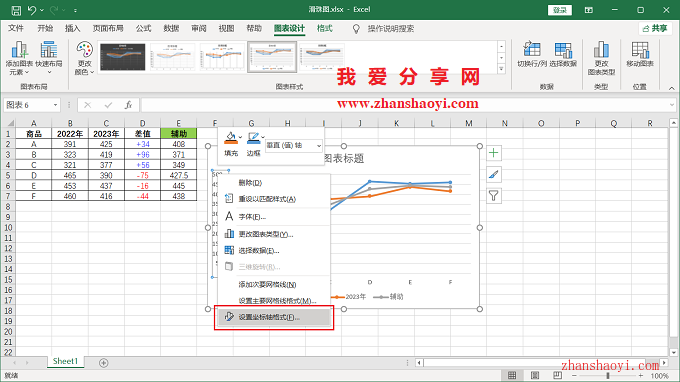Click the Outline border pen icon
Image resolution: width=680 pixels, height=382 pixels.
pos(253,138)
